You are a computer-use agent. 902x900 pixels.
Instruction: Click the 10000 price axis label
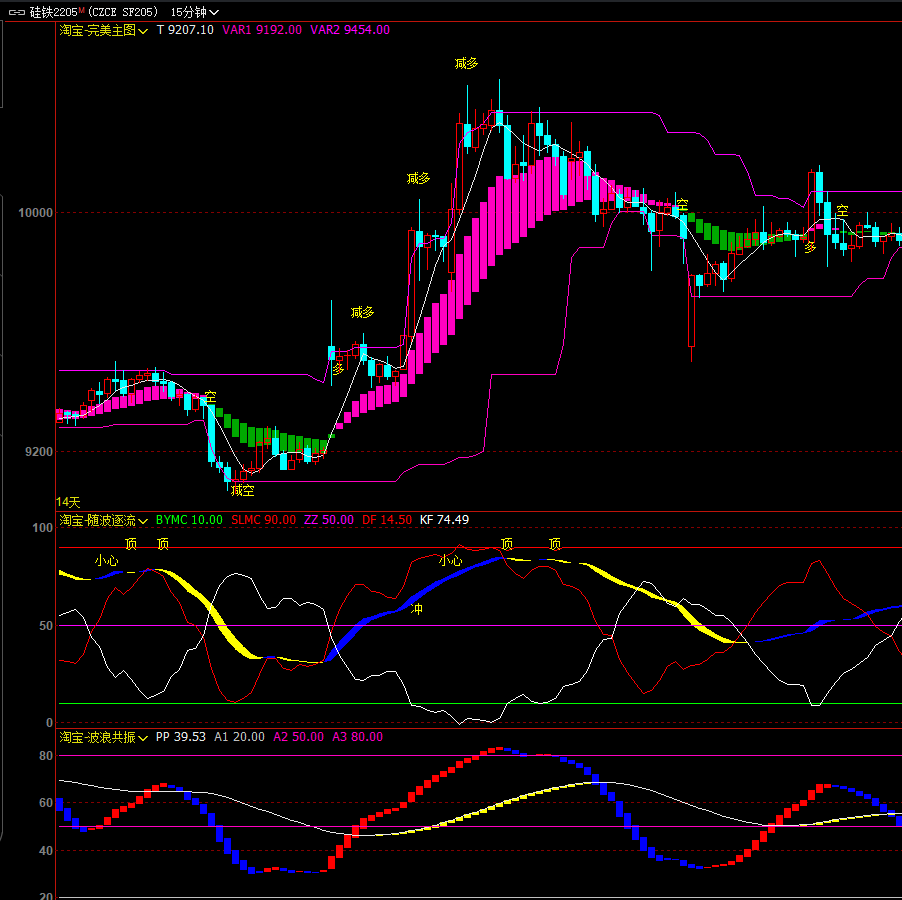click(35, 213)
